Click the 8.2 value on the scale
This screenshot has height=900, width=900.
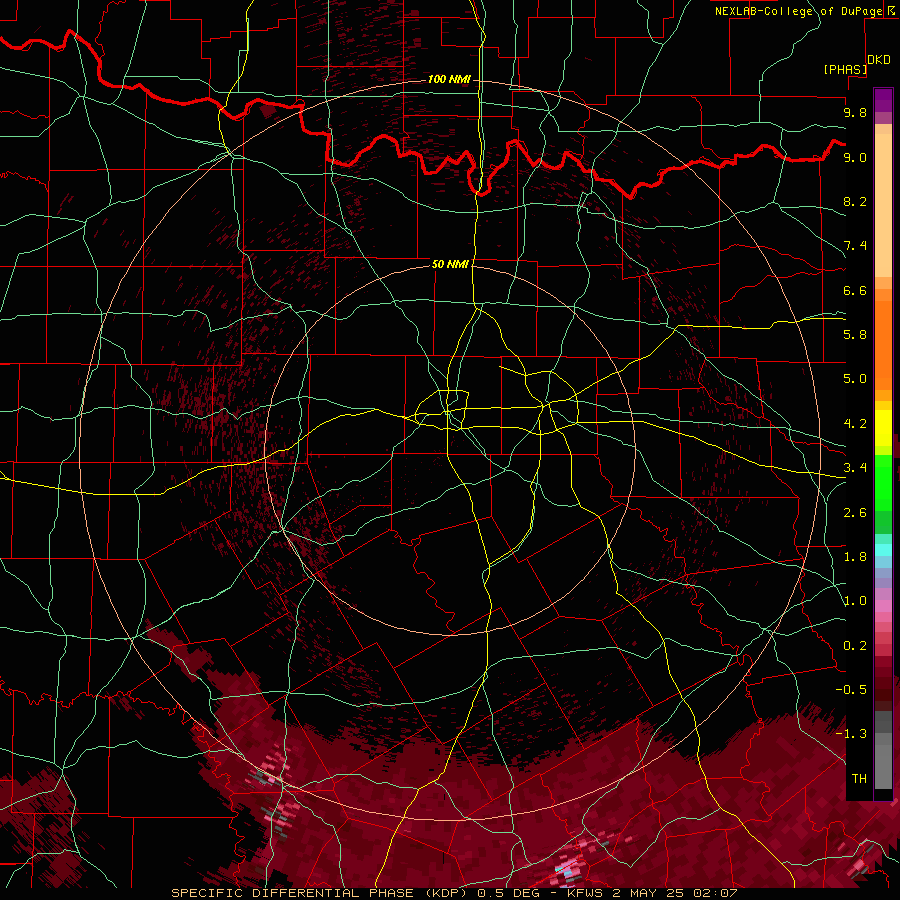click(x=855, y=201)
